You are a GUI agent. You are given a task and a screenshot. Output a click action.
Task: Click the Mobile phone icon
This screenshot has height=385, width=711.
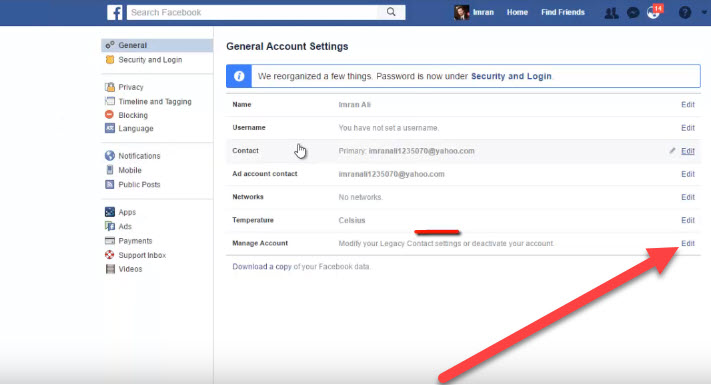tap(110, 170)
